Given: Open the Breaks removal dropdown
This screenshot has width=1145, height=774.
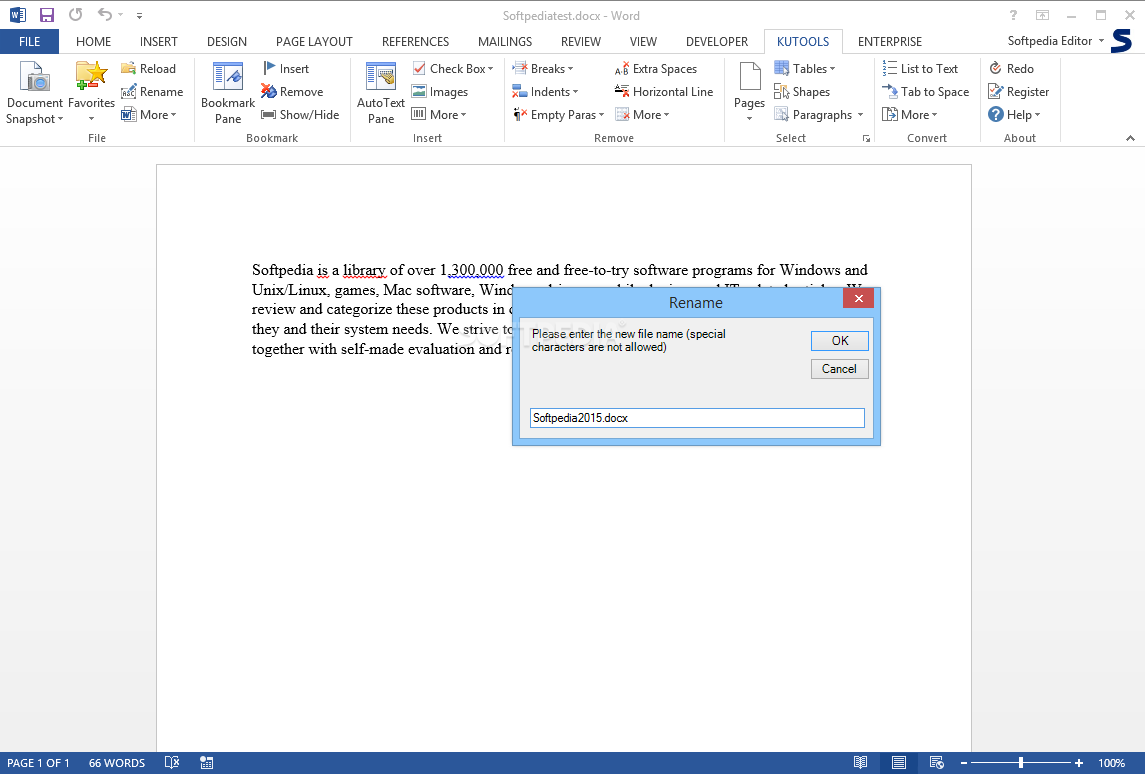Looking at the screenshot, I should pyautogui.click(x=543, y=69).
